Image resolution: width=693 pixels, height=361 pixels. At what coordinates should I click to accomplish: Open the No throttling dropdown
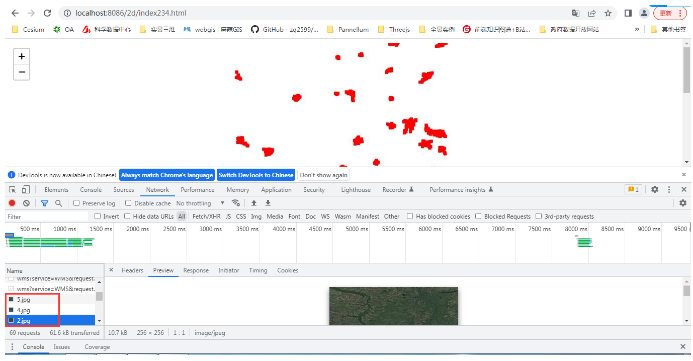[x=200, y=203]
